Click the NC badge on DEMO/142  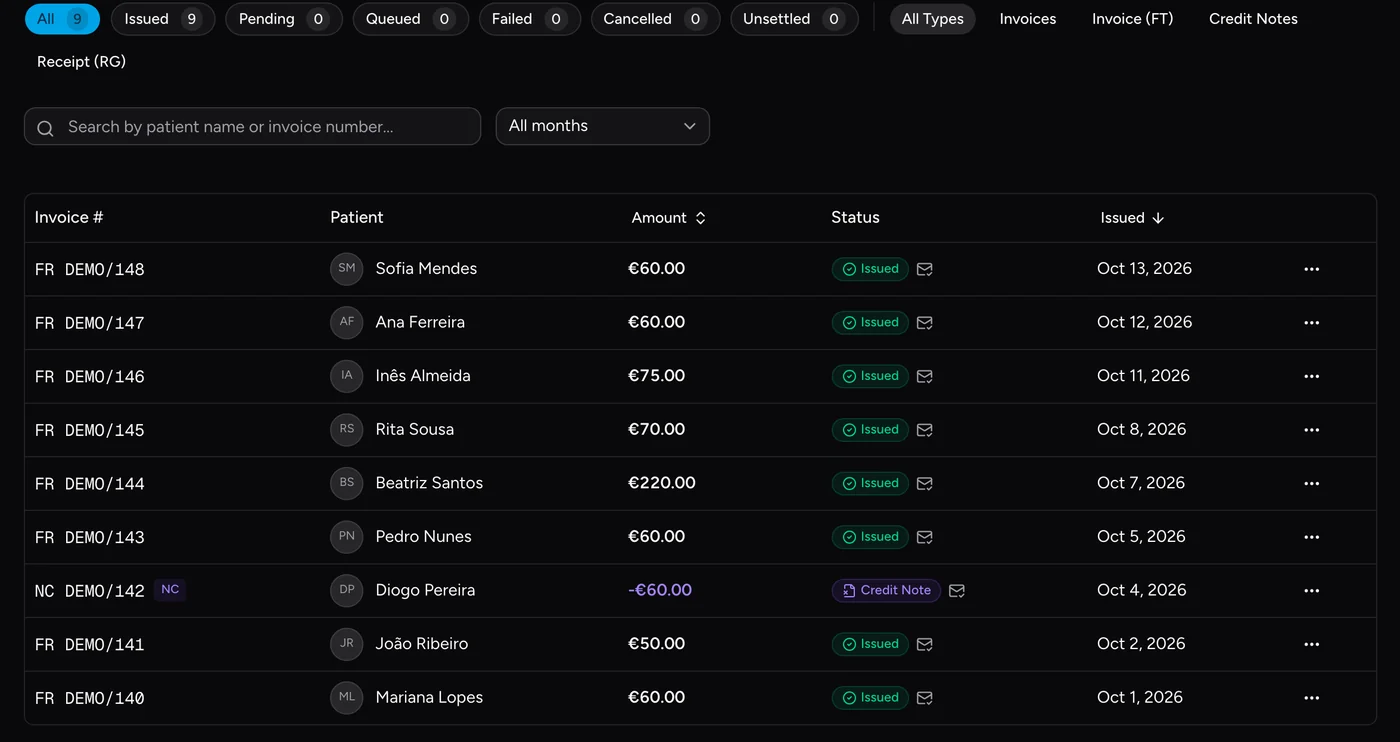click(170, 590)
